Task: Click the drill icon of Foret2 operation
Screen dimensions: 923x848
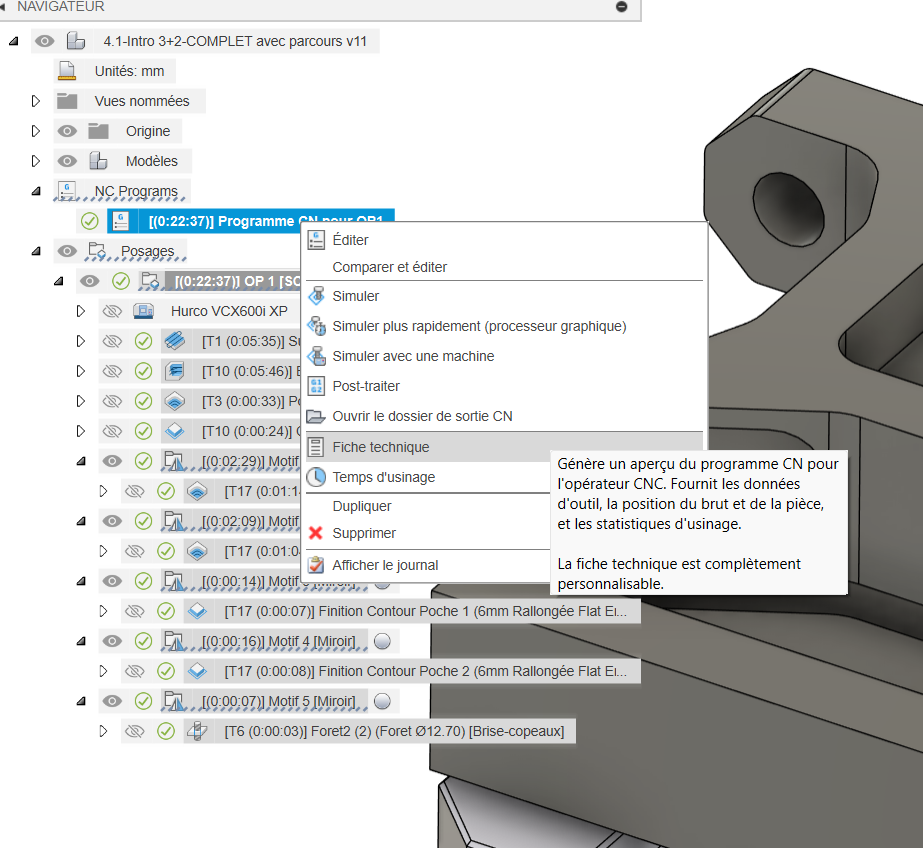Action: [197, 731]
